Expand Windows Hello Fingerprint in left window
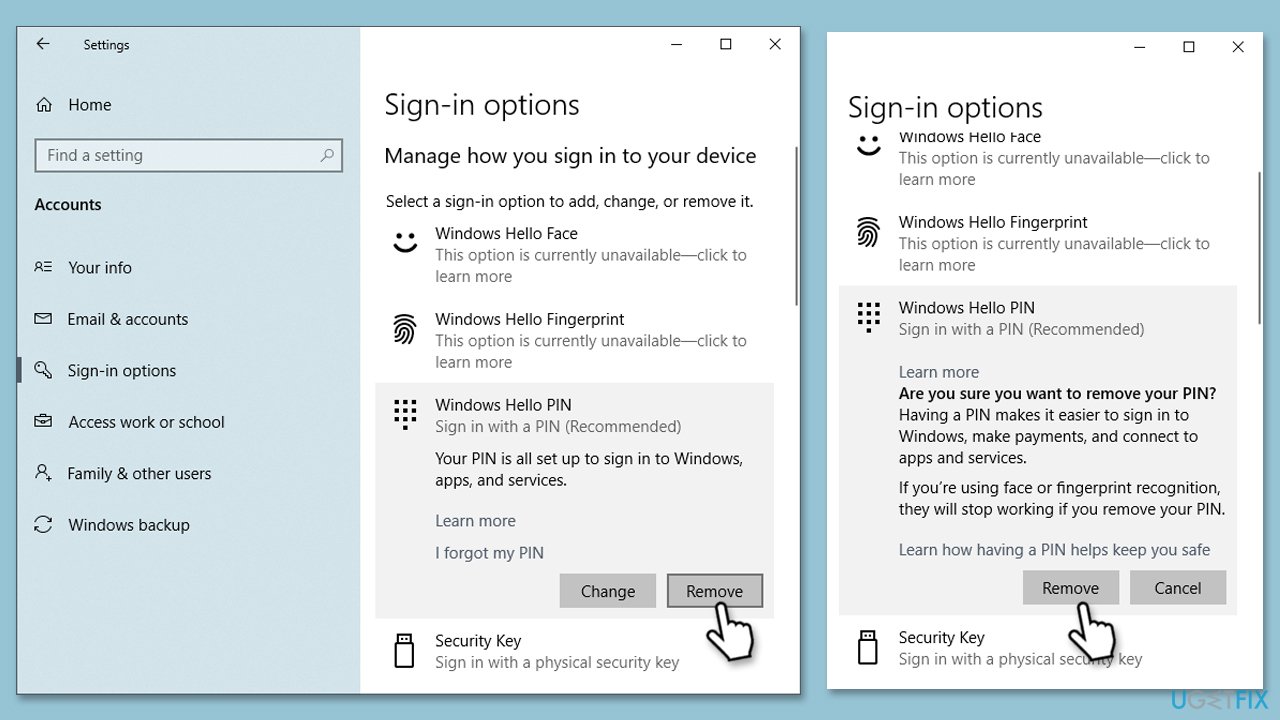 (x=574, y=340)
